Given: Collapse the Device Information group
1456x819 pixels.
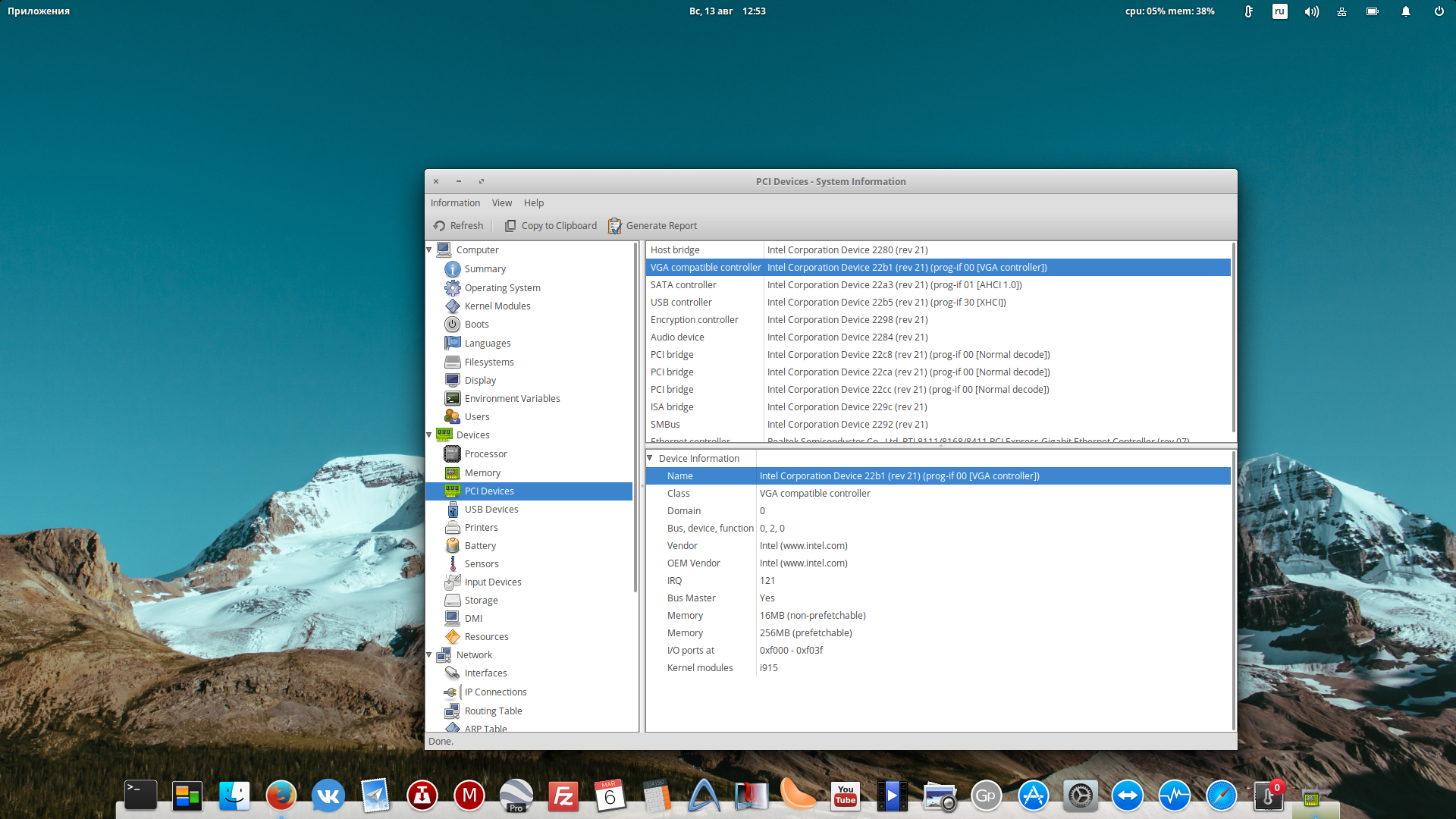Looking at the screenshot, I should (x=650, y=458).
